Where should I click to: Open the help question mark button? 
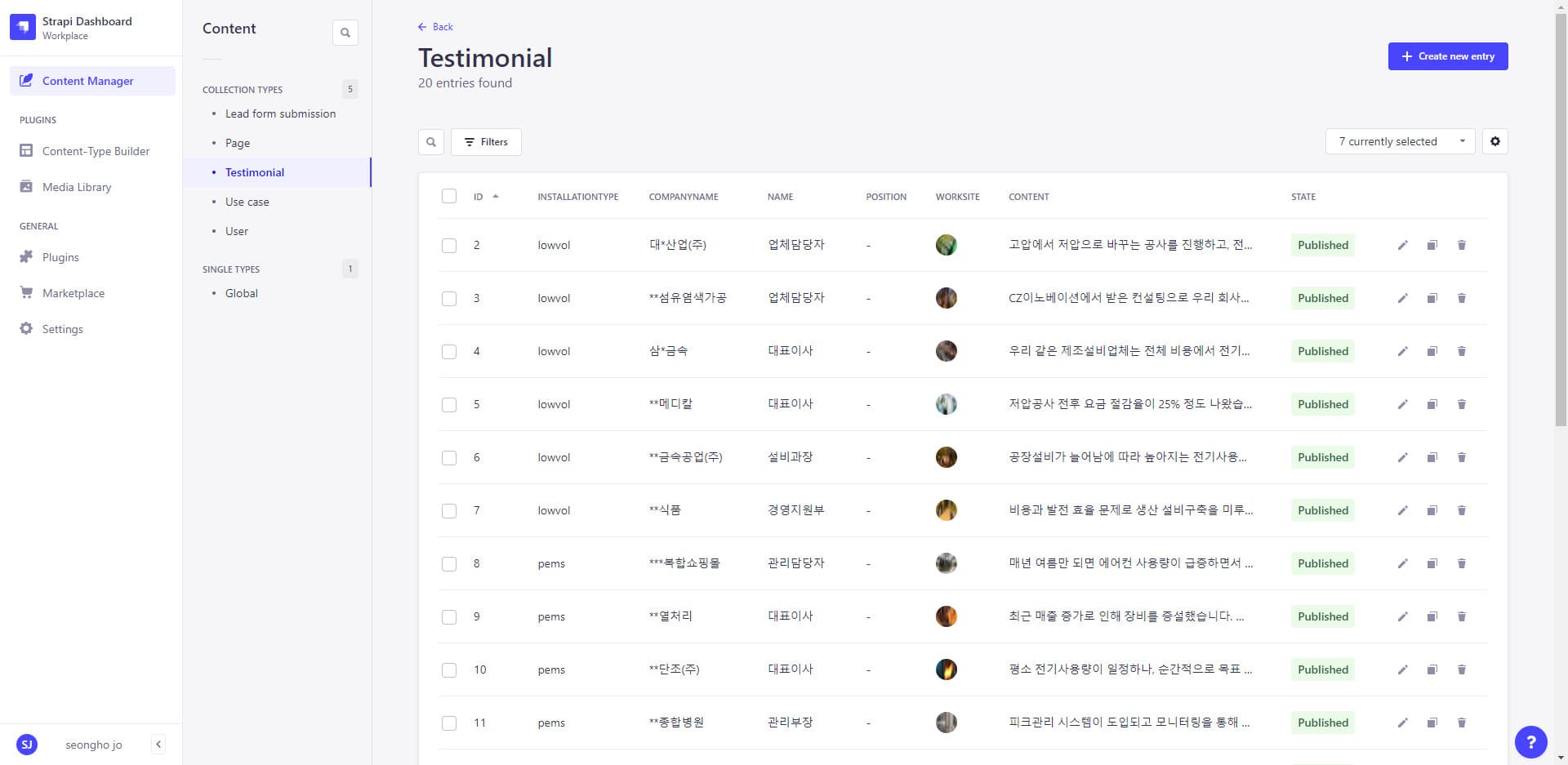[x=1530, y=742]
